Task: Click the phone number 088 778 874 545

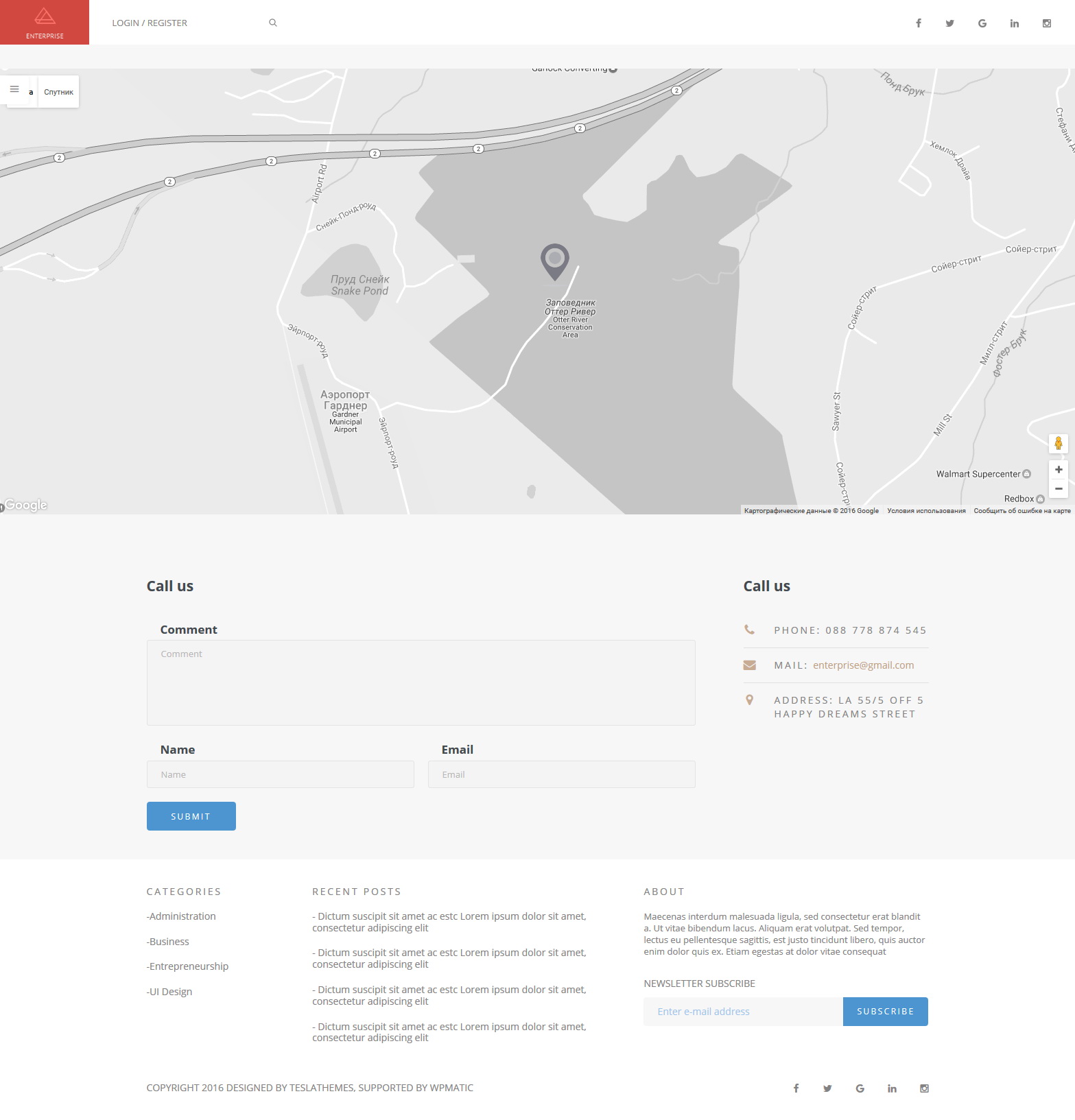Action: 876,630
